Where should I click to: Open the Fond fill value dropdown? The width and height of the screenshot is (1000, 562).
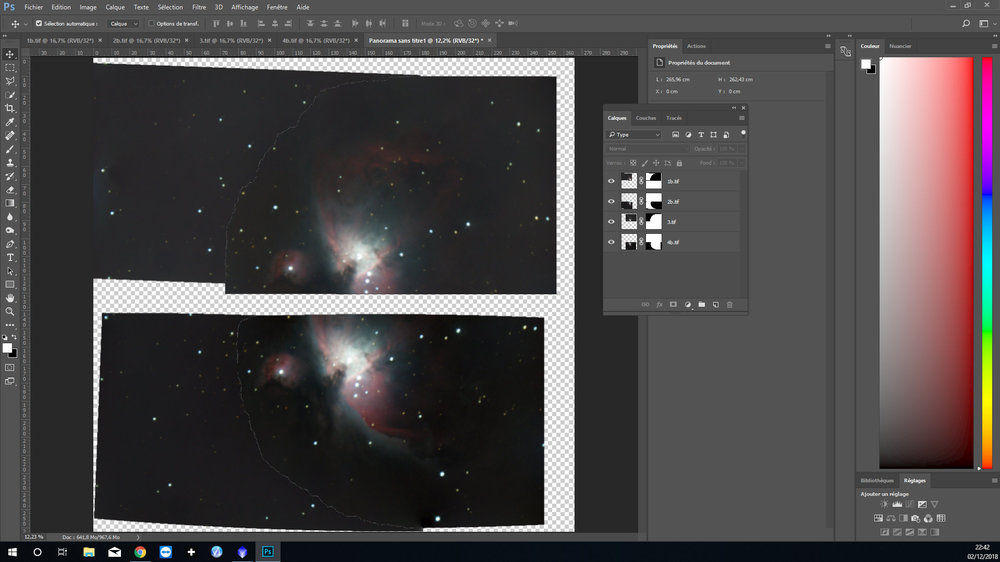coord(741,163)
